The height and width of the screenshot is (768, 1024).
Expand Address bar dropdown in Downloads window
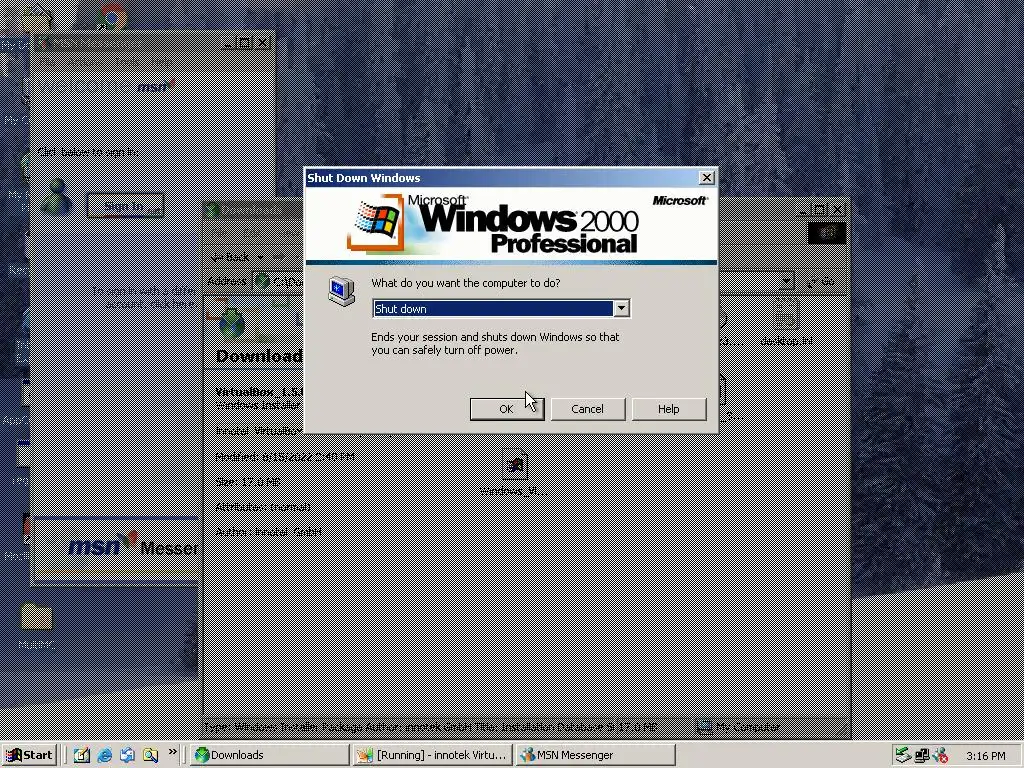(x=786, y=281)
